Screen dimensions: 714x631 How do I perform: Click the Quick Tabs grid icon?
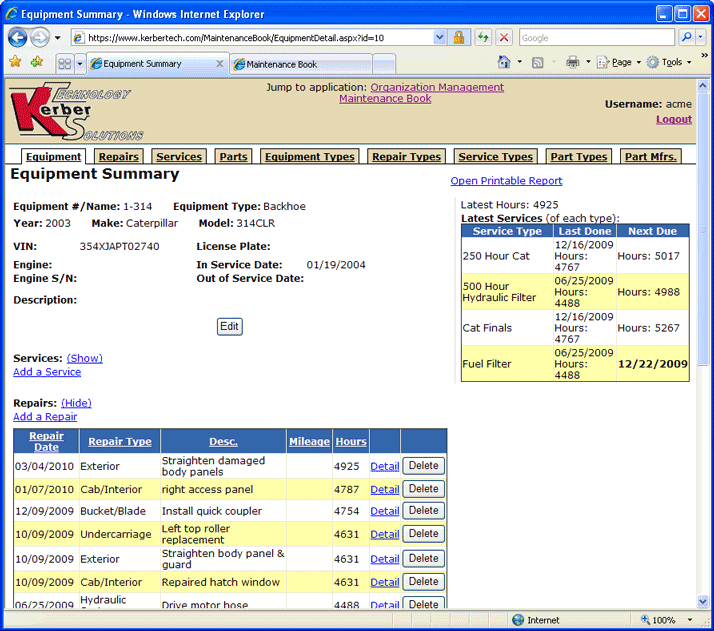coord(65,64)
